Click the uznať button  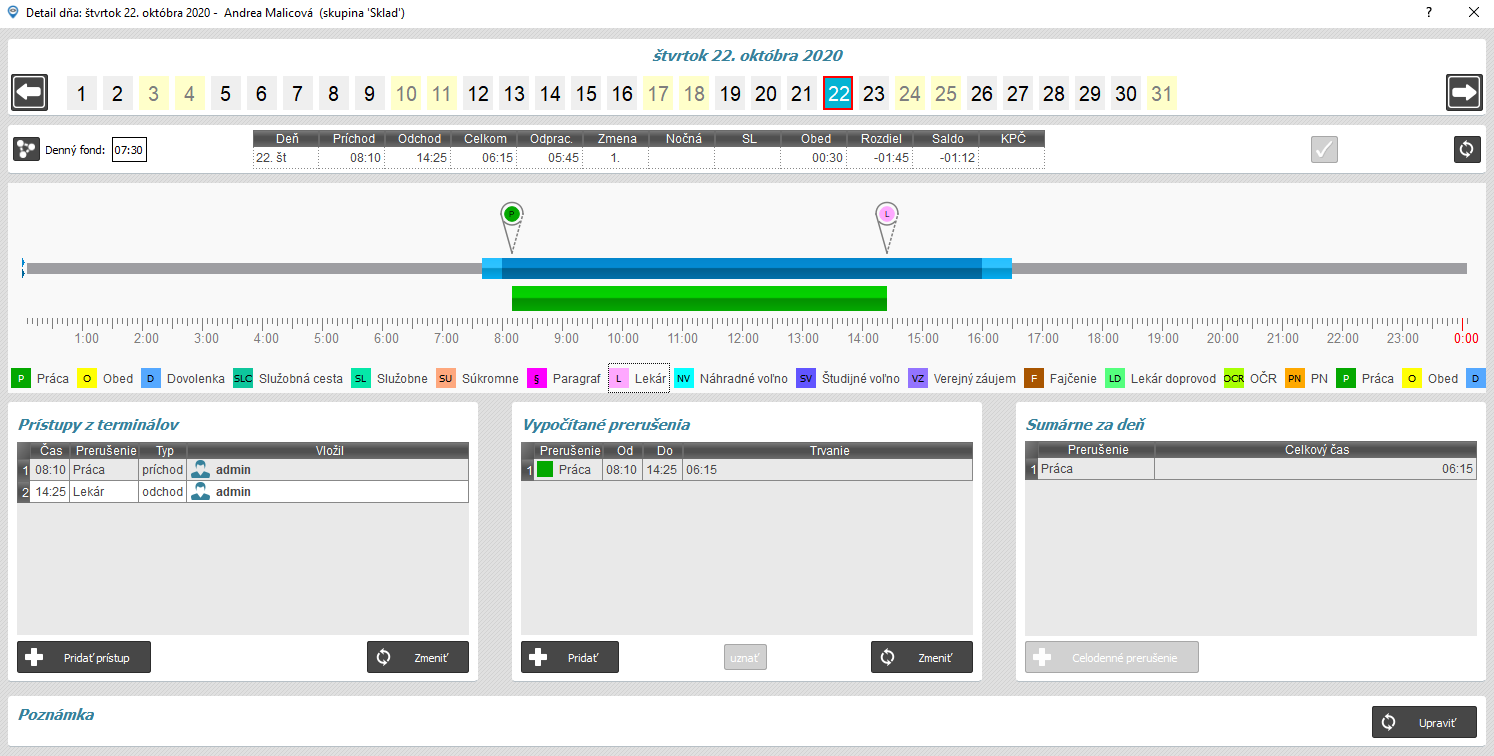click(745, 657)
